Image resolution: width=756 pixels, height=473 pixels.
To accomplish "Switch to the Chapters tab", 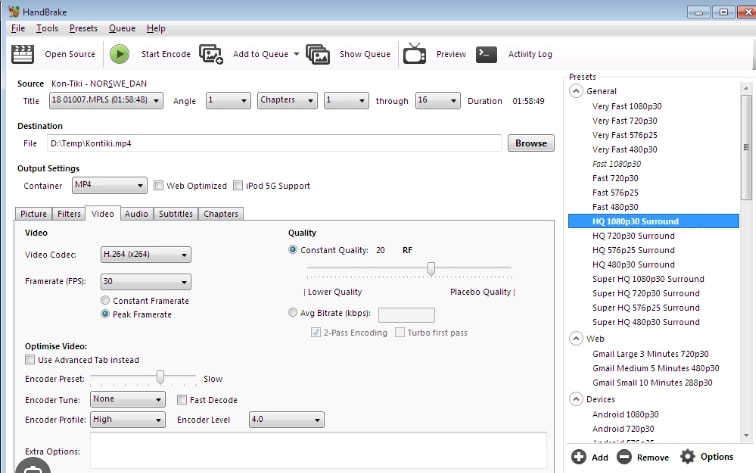I will 221,214.
